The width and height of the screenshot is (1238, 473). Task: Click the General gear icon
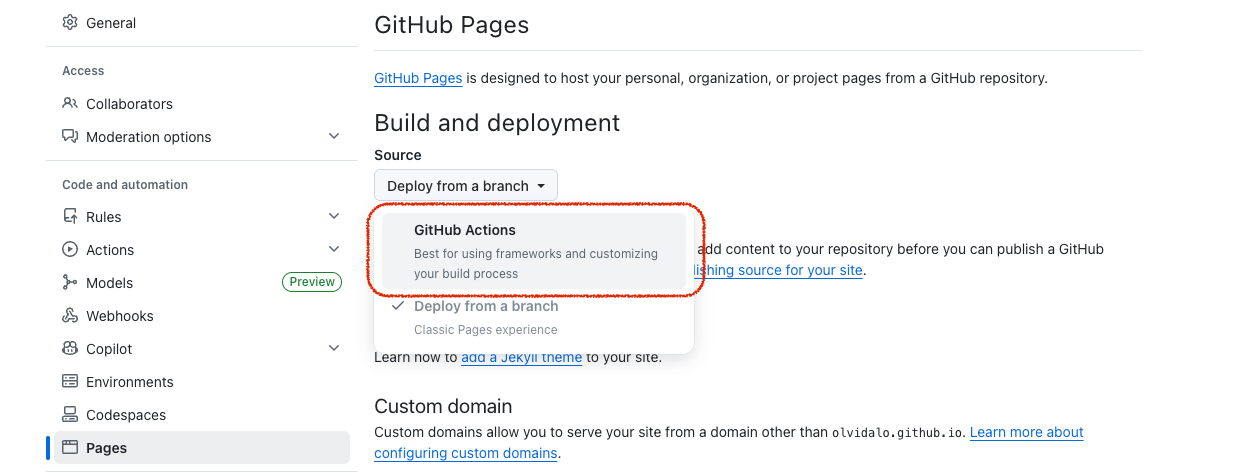point(70,23)
